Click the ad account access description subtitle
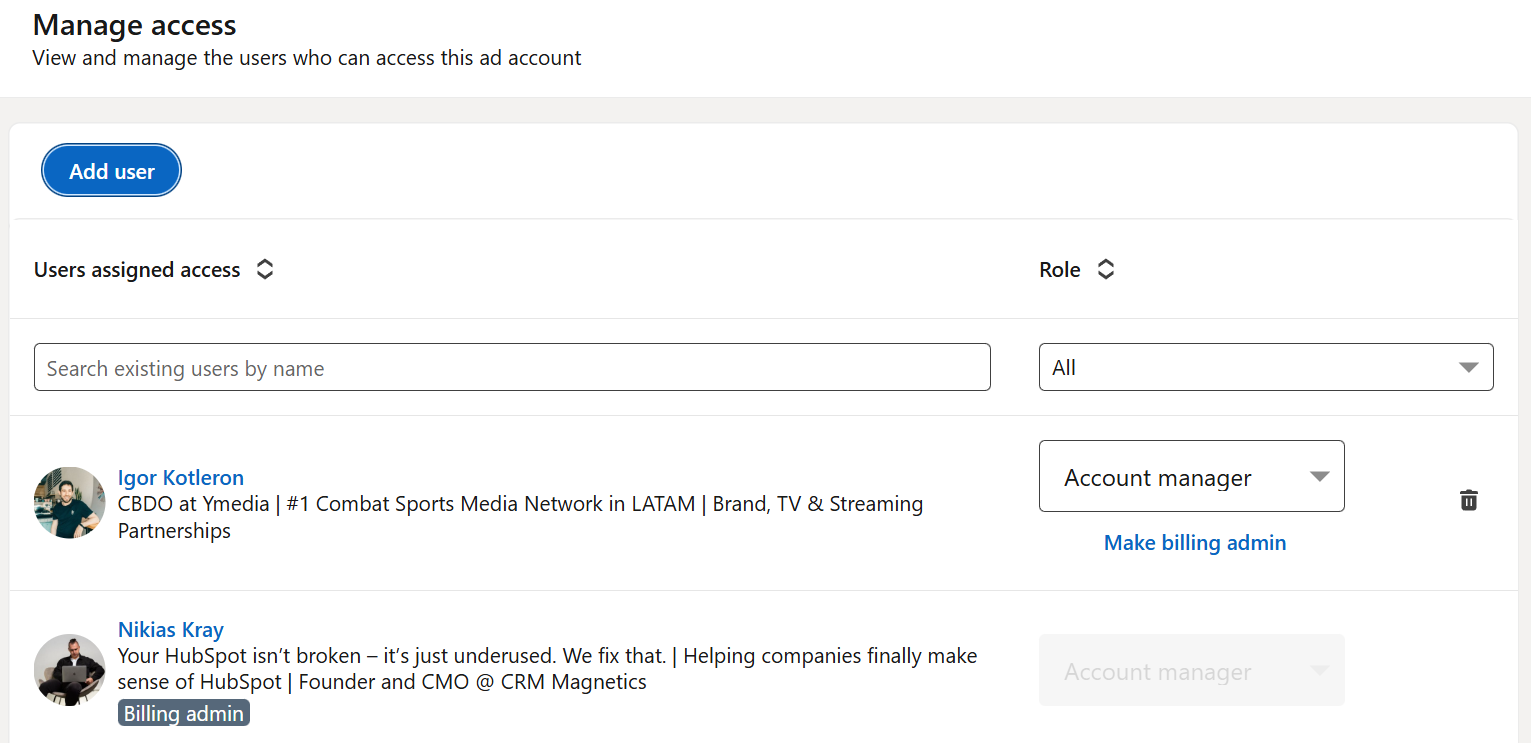The image size is (1531, 743). pos(307,58)
